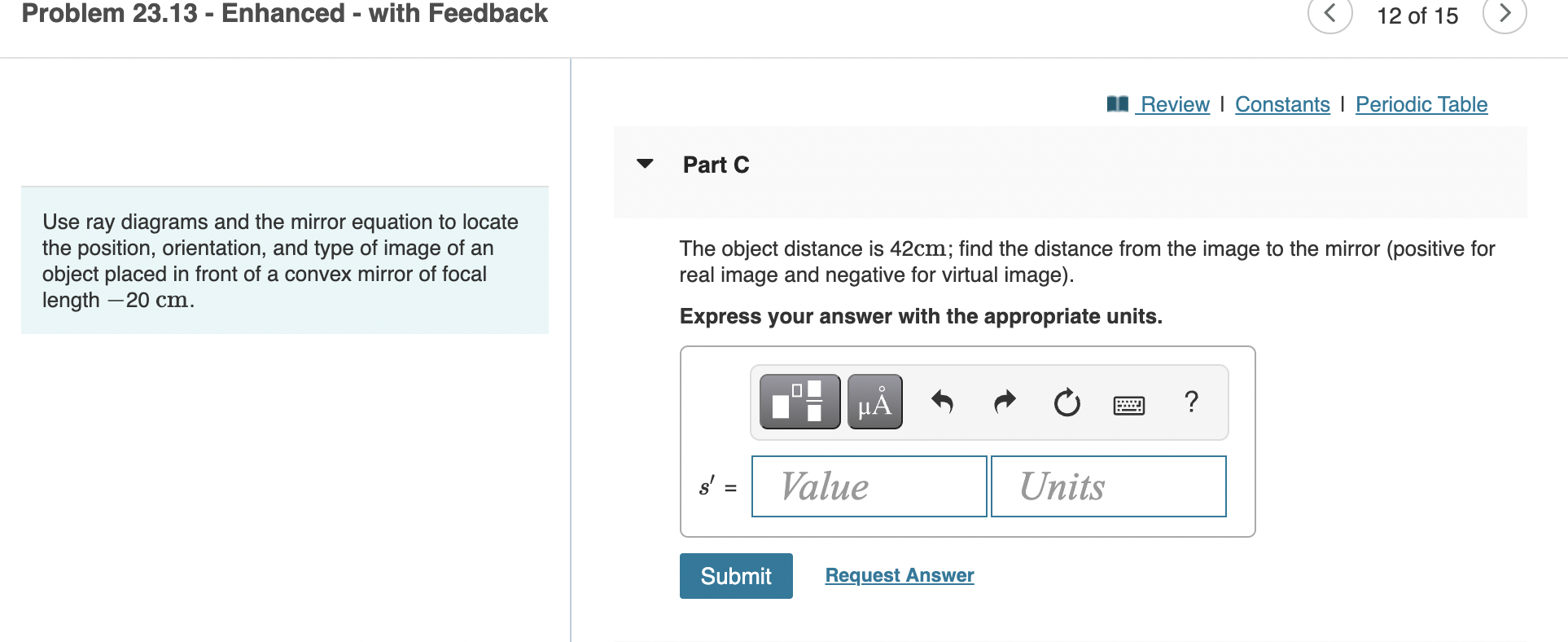Advance to the next problem with right chevron
Image resolution: width=1568 pixels, height=642 pixels.
1505,14
